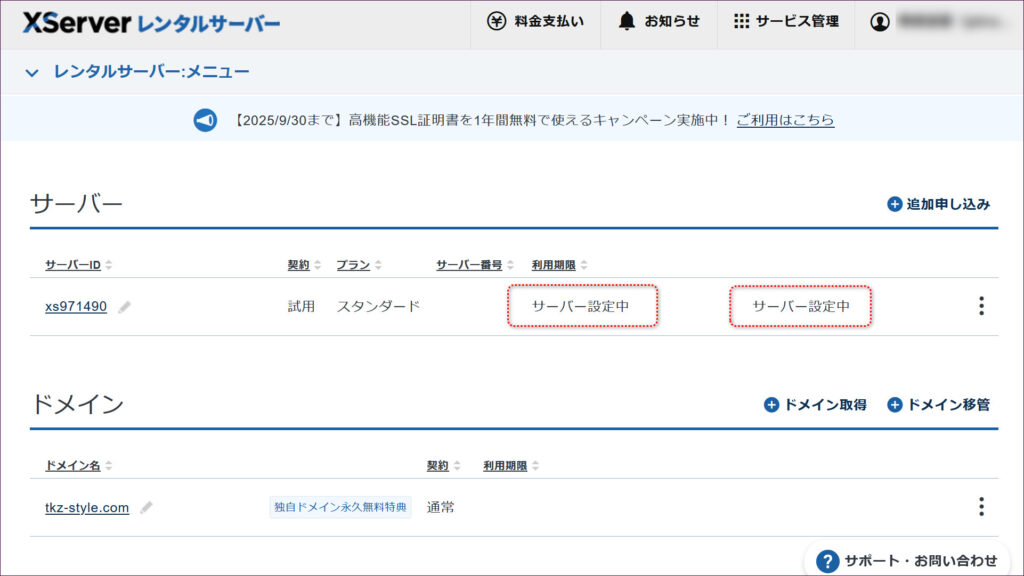Click the 追加申し込み button

point(938,204)
